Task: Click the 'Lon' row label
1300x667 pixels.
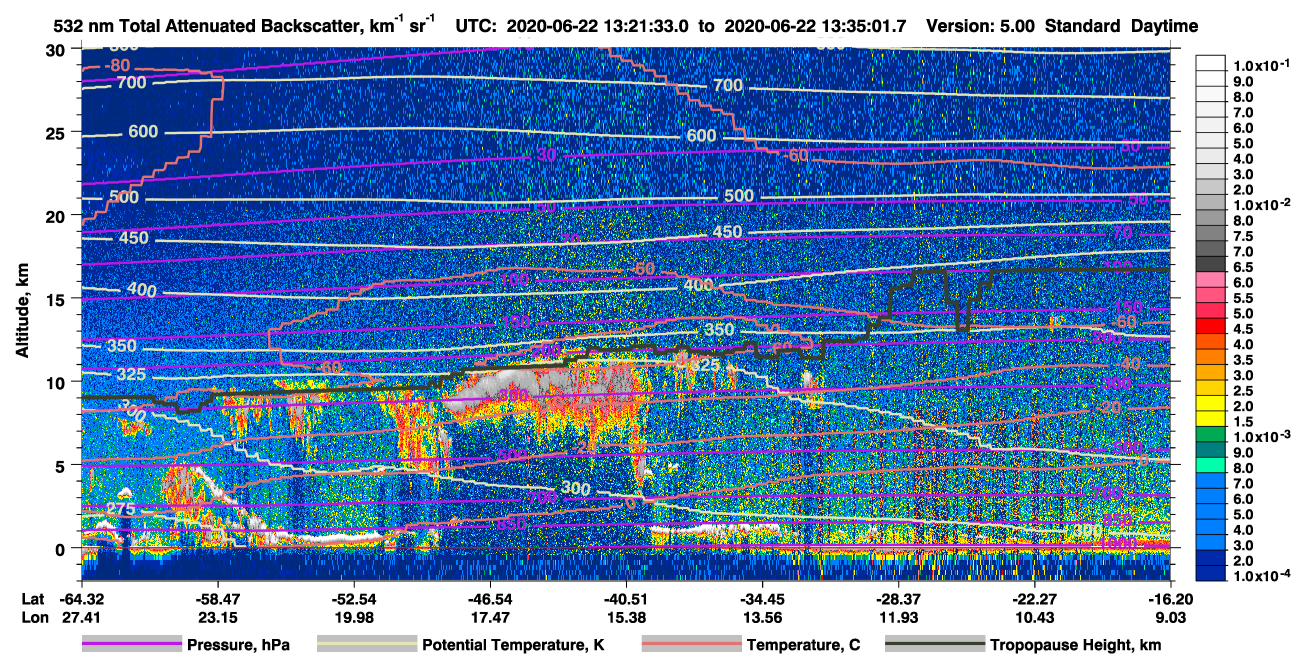Action: pos(33,618)
